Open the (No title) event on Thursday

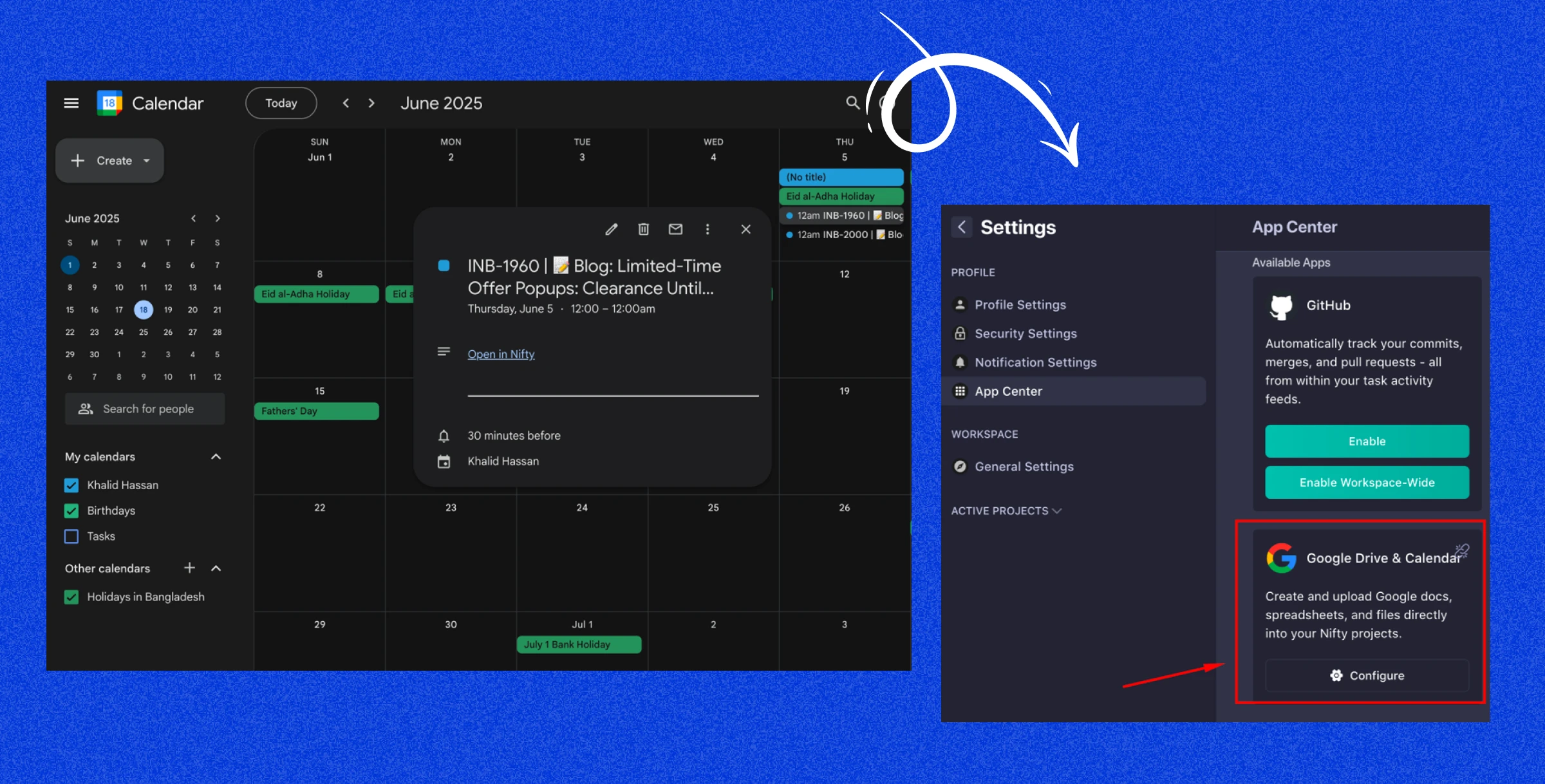841,177
